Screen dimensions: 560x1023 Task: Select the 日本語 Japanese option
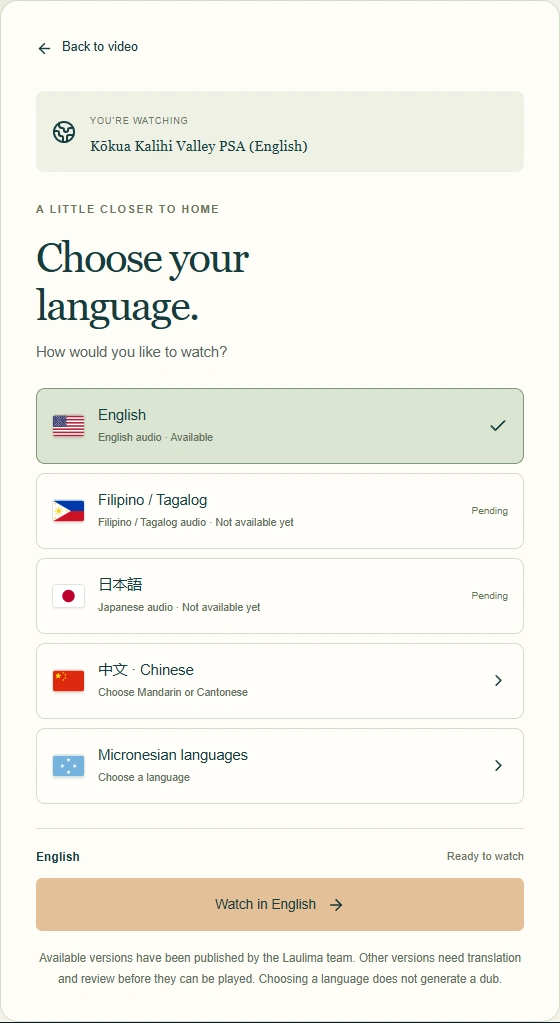[x=280, y=596]
